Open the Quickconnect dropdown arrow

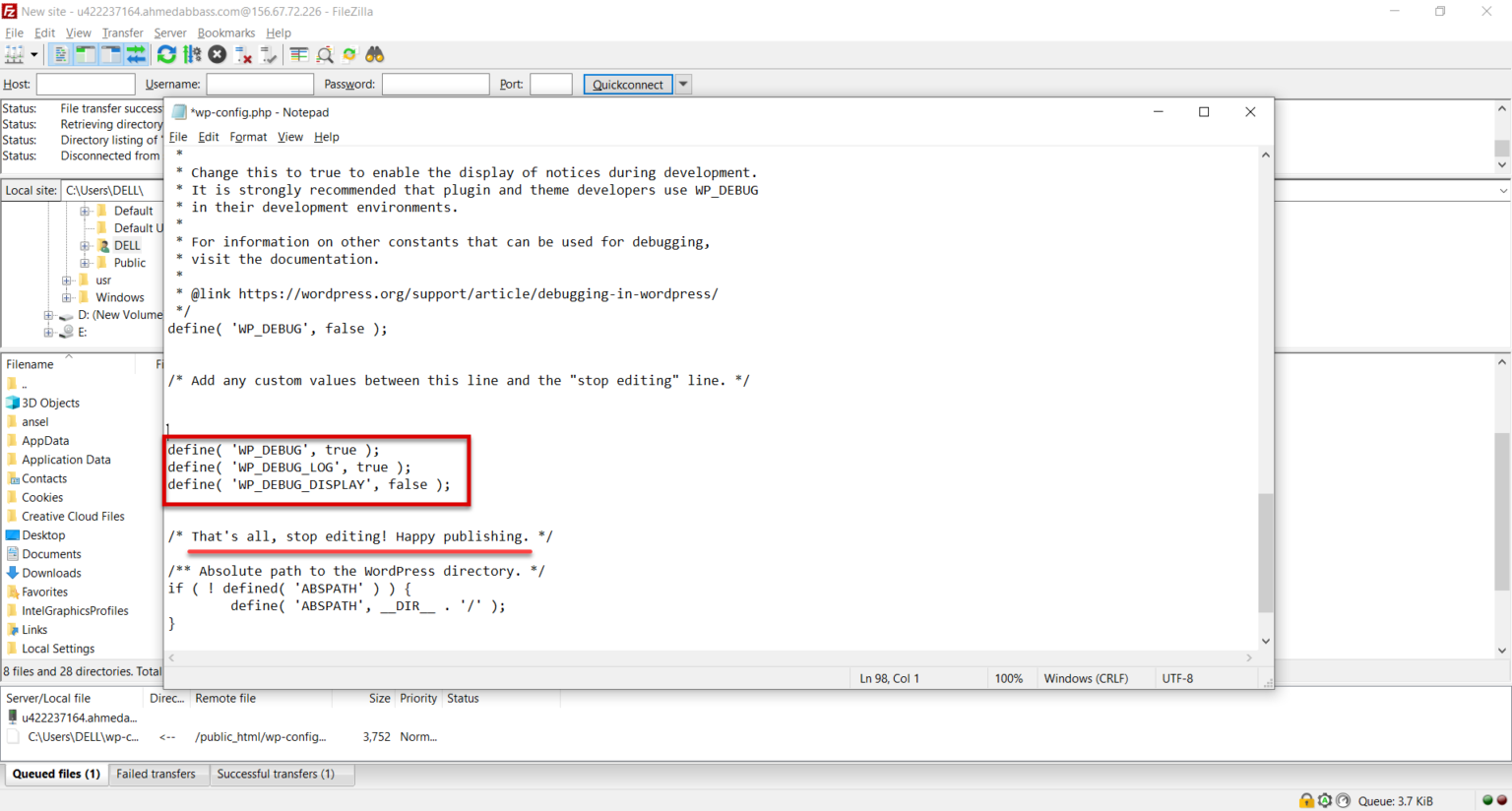point(683,84)
